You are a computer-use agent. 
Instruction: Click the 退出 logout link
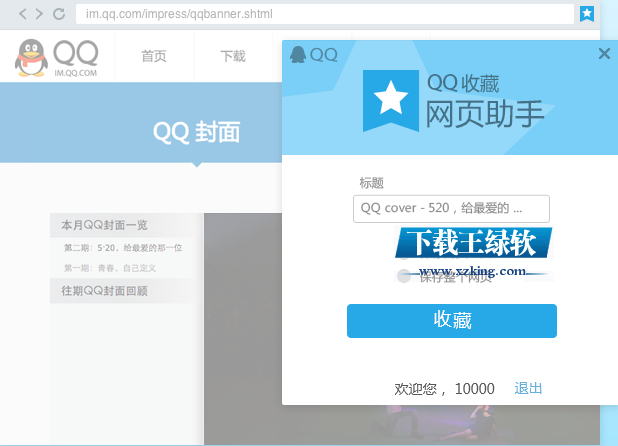[x=528, y=388]
